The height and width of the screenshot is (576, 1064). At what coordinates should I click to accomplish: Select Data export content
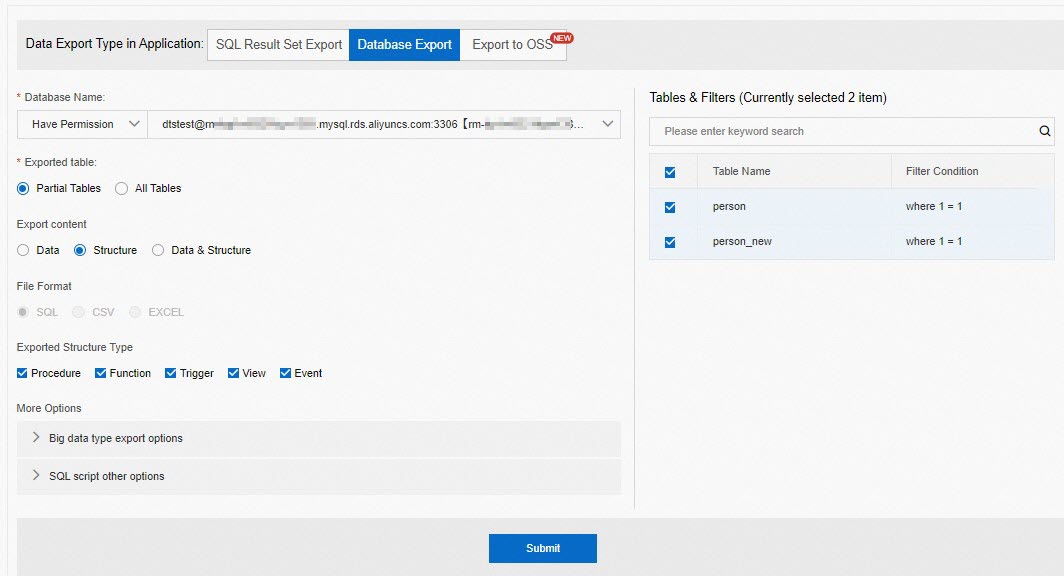(x=23, y=250)
